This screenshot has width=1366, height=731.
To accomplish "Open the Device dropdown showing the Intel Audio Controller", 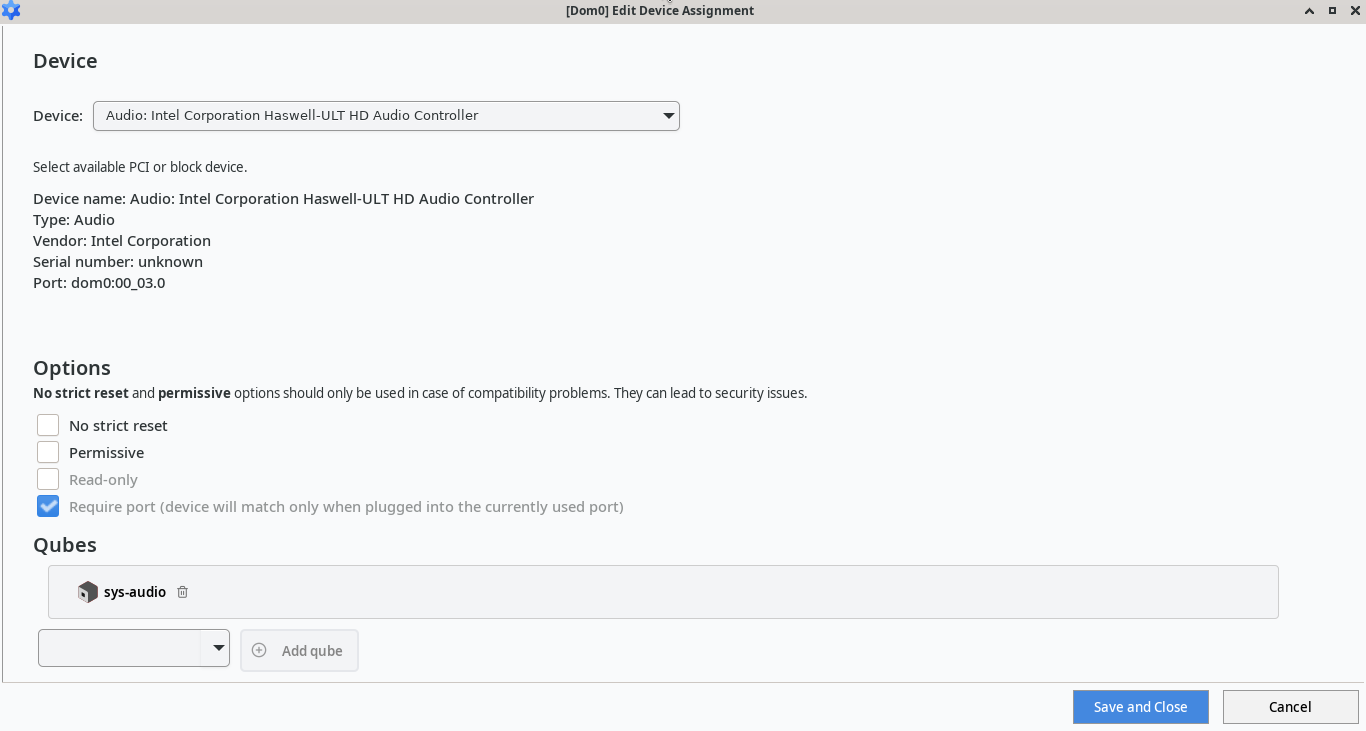I will pyautogui.click(x=386, y=116).
